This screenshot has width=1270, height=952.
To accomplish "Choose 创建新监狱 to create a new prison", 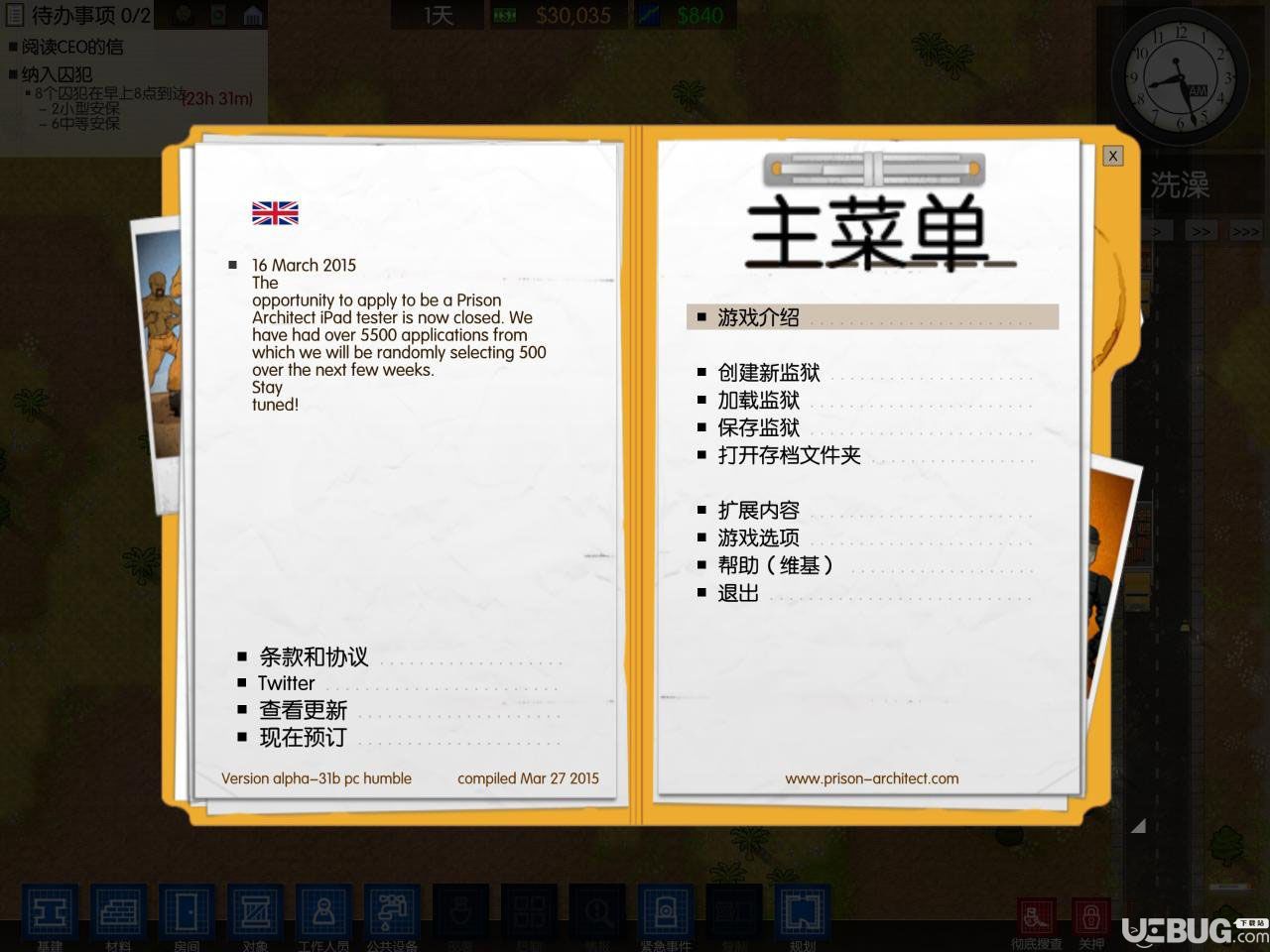I will [769, 373].
